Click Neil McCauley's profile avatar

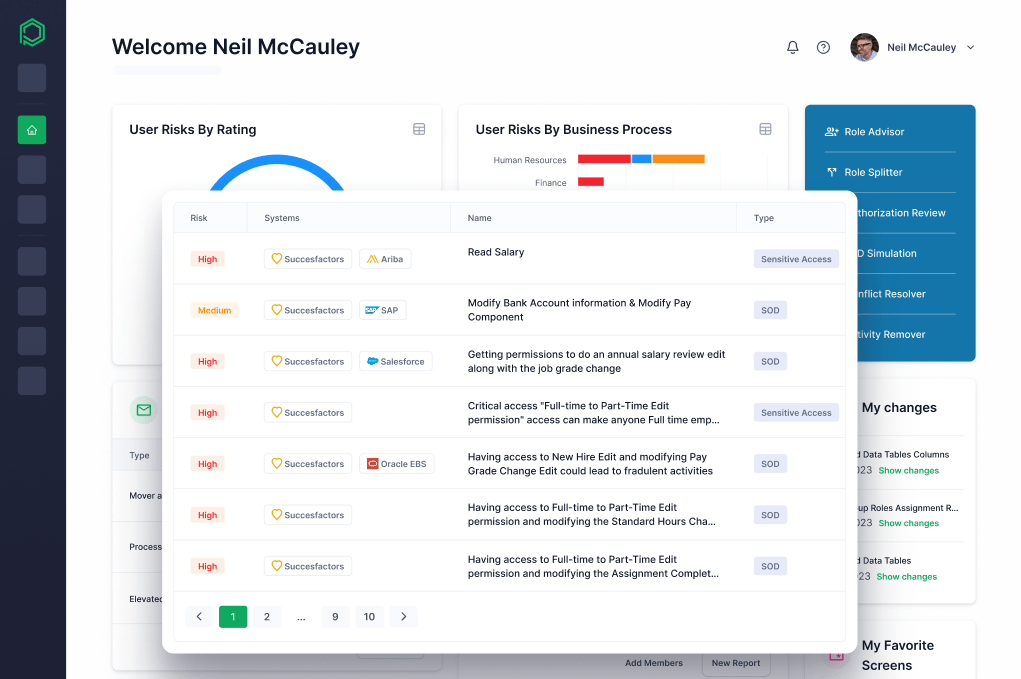pos(864,47)
